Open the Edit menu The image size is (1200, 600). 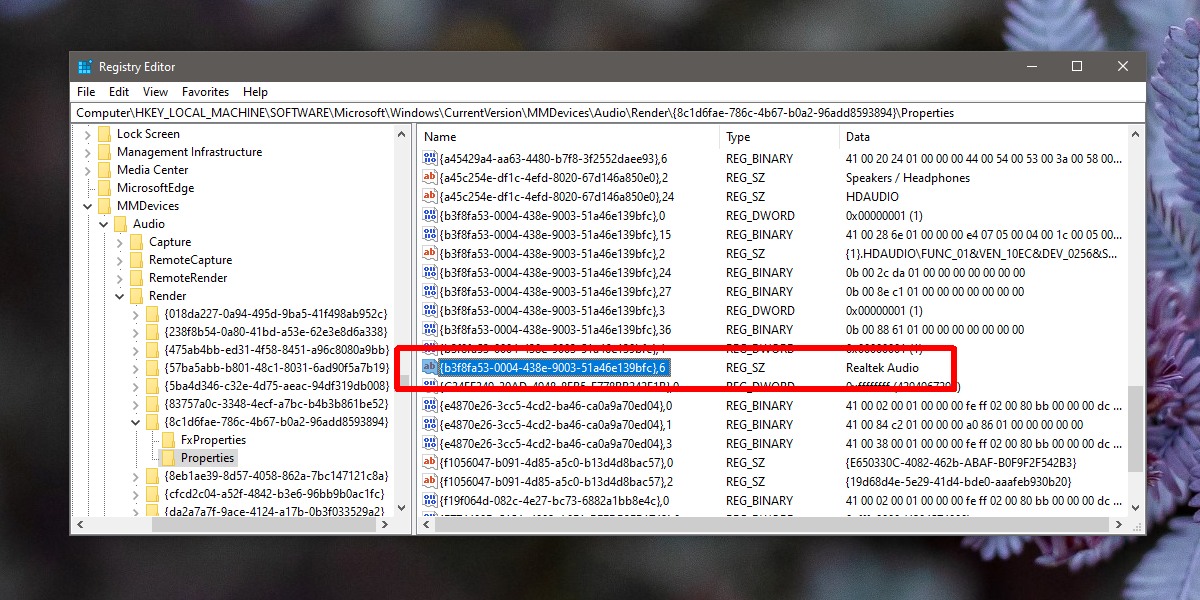(x=119, y=91)
